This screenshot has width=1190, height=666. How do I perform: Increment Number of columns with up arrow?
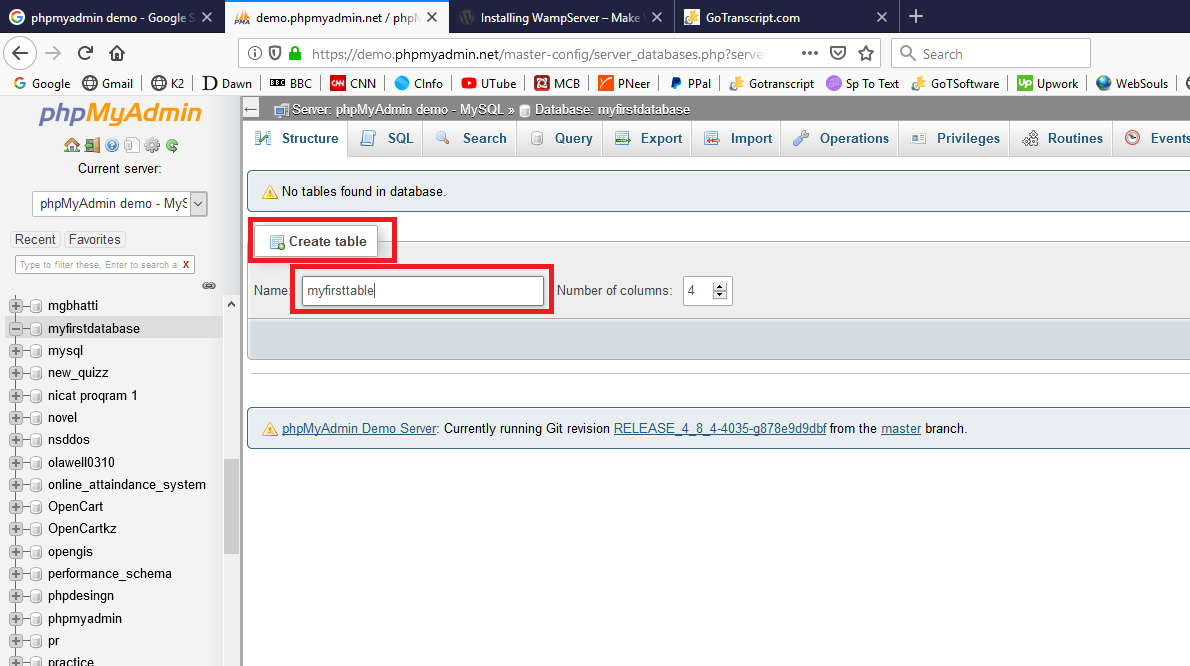pyautogui.click(x=718, y=285)
